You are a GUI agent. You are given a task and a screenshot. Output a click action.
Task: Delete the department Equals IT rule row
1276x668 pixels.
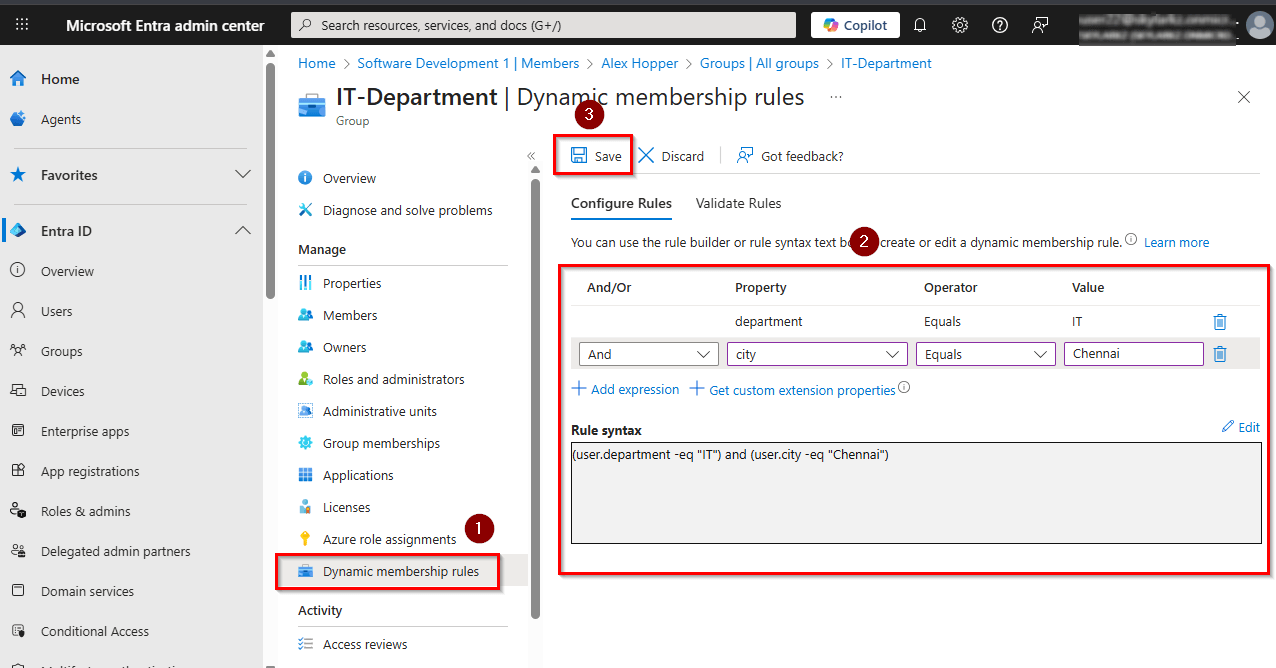1219,321
